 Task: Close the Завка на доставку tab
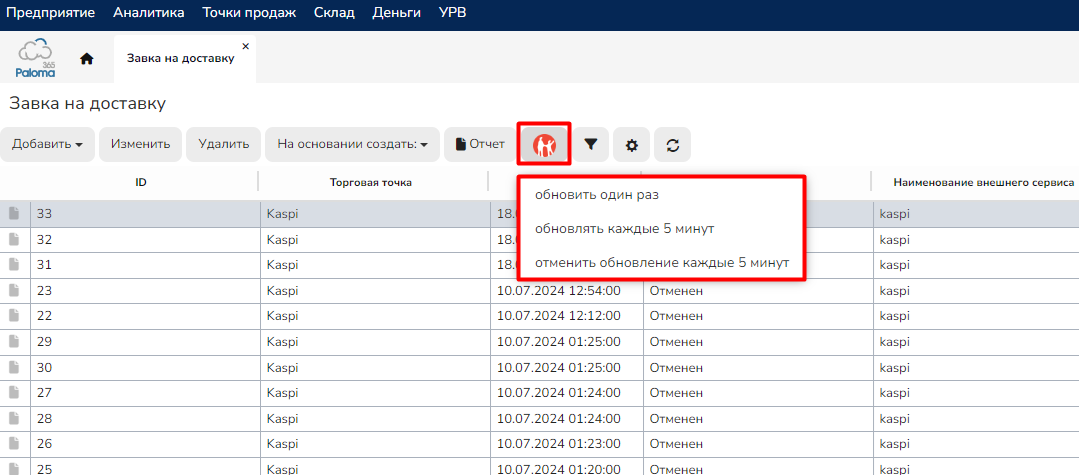pos(246,46)
